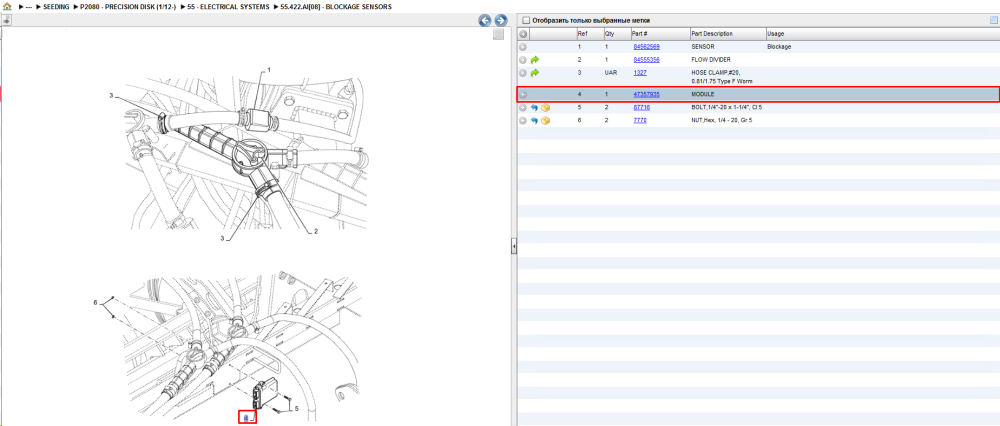Select the 'BOLT,1/4"-20 x 1-1/4"' description cell
Viewport: 1000px width, 426px height.
(726, 108)
